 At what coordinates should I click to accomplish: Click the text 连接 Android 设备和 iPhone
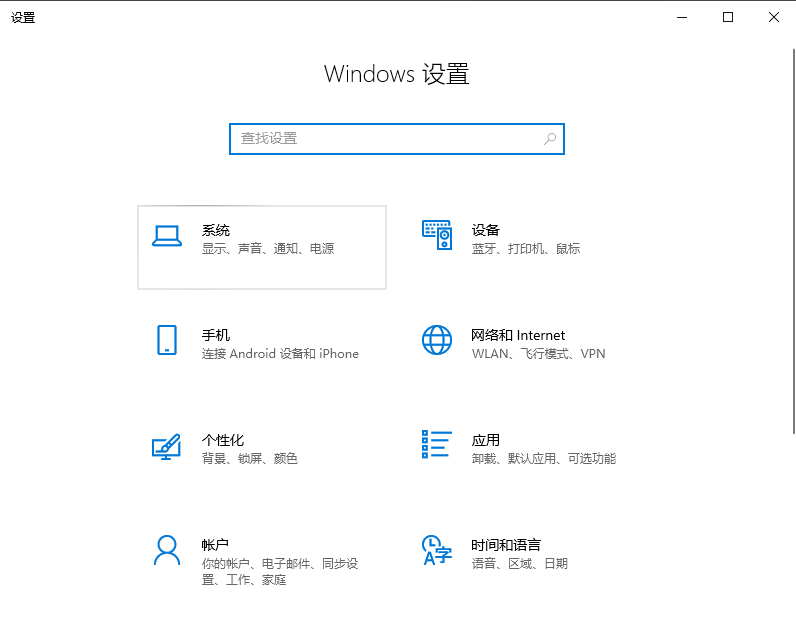coord(280,354)
